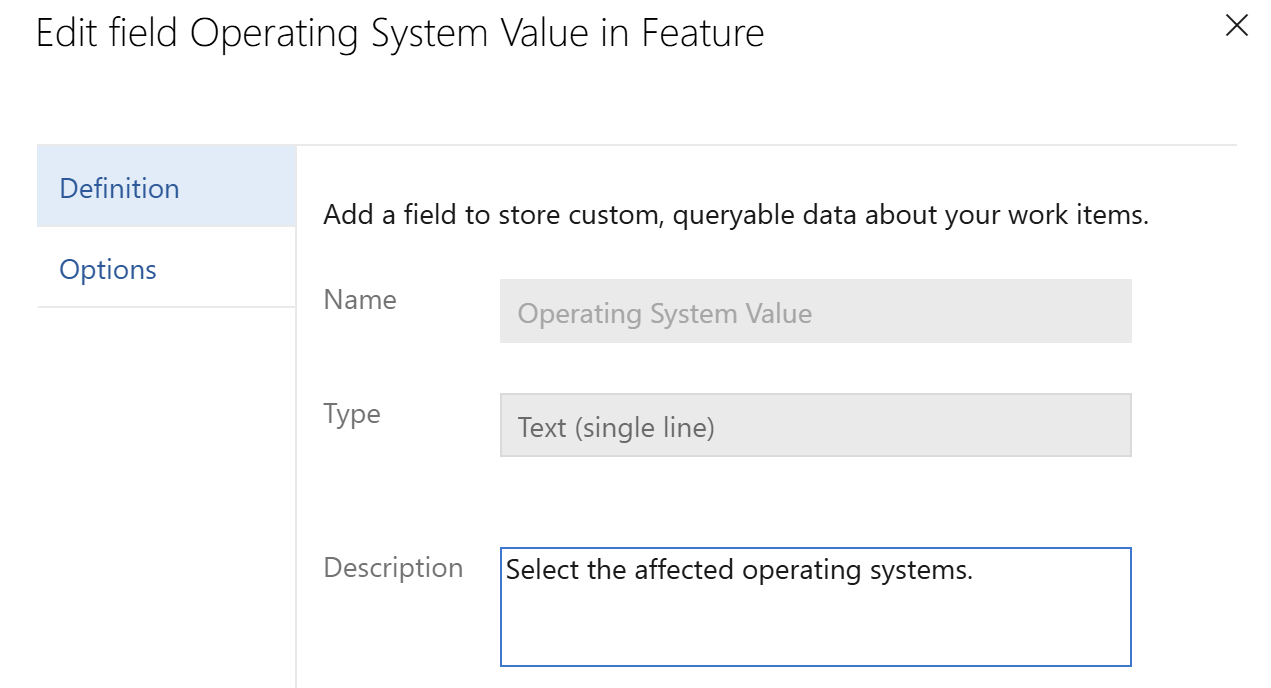
Task: Switch to the Options tab
Action: pyautogui.click(x=108, y=269)
